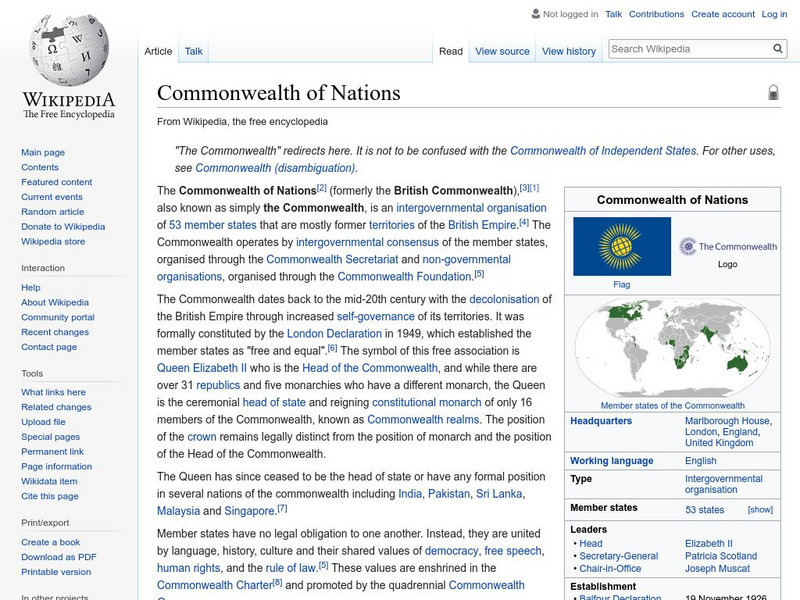The width and height of the screenshot is (800, 600).
Task: Open British Empire link
Action: (482, 225)
